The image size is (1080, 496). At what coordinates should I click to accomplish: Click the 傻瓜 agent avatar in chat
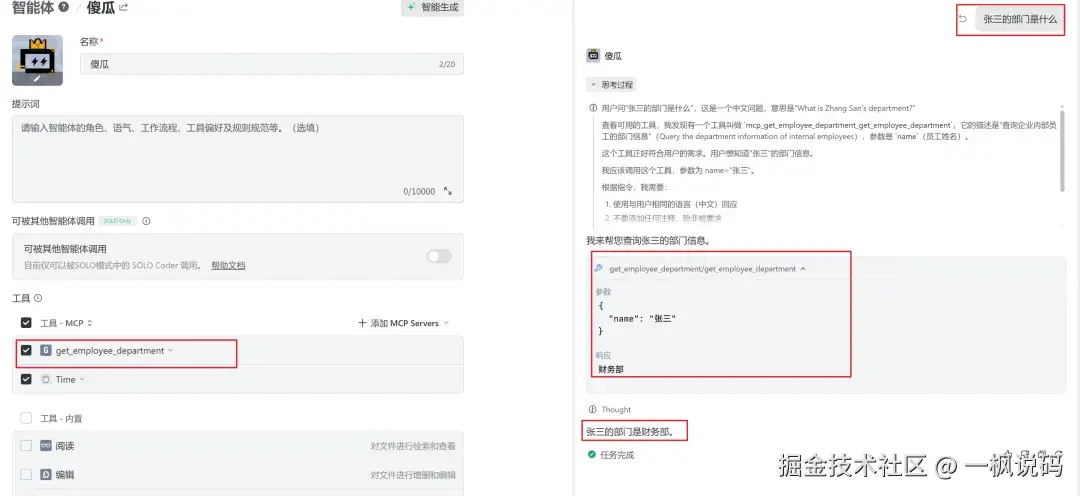click(x=592, y=56)
